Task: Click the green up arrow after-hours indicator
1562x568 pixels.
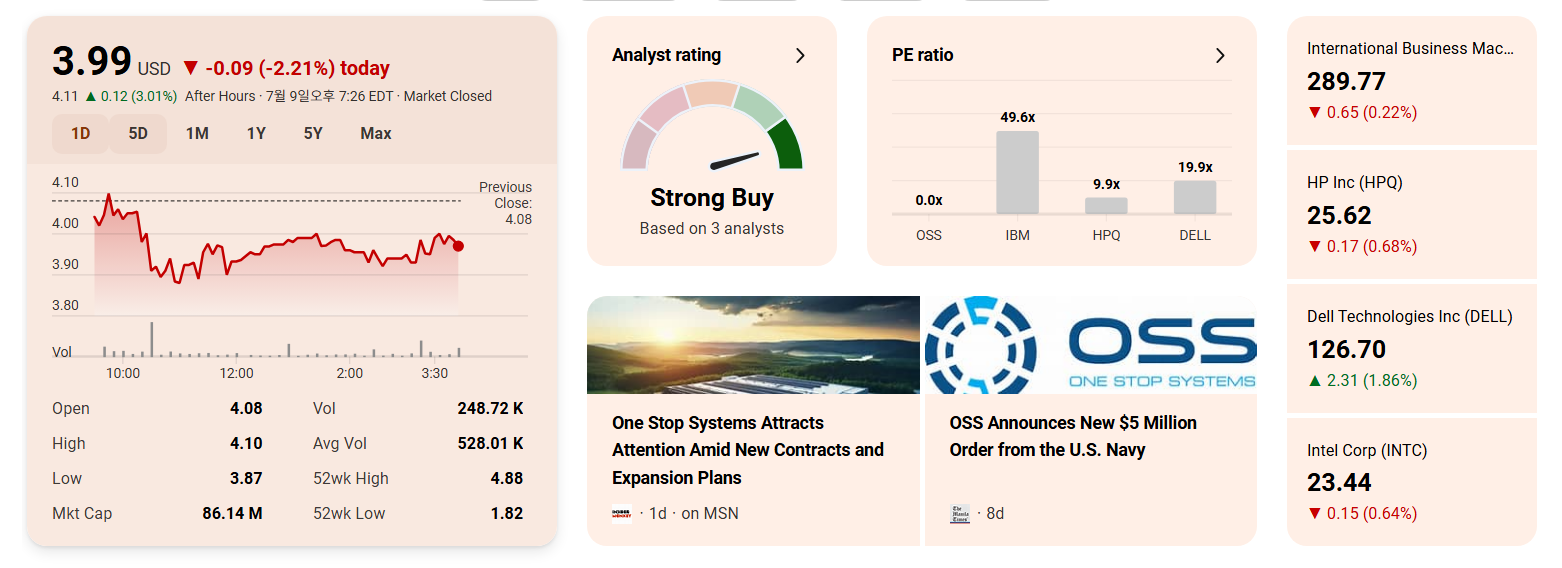Action: point(91,96)
